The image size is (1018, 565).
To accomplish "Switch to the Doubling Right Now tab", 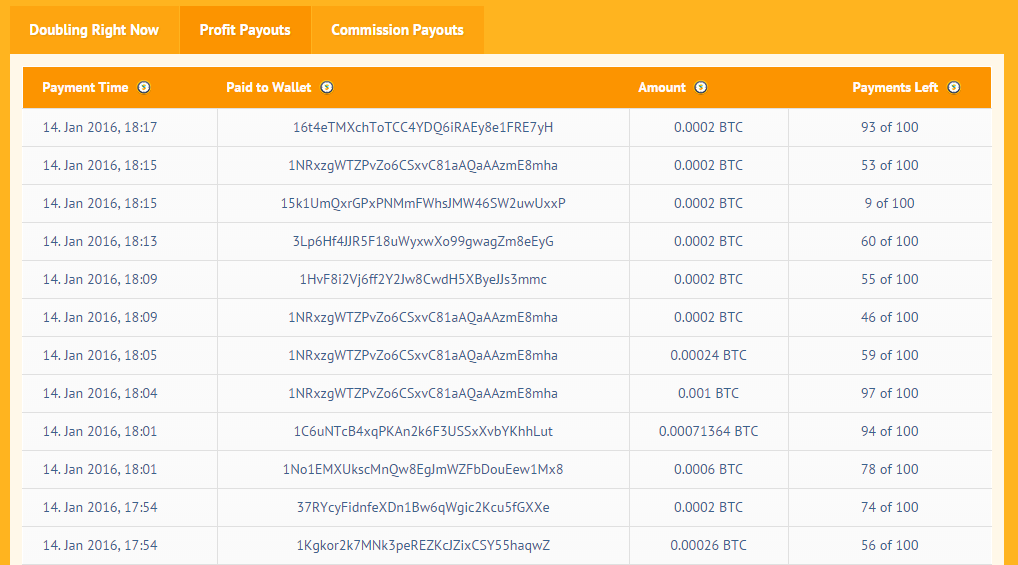I will (94, 30).
